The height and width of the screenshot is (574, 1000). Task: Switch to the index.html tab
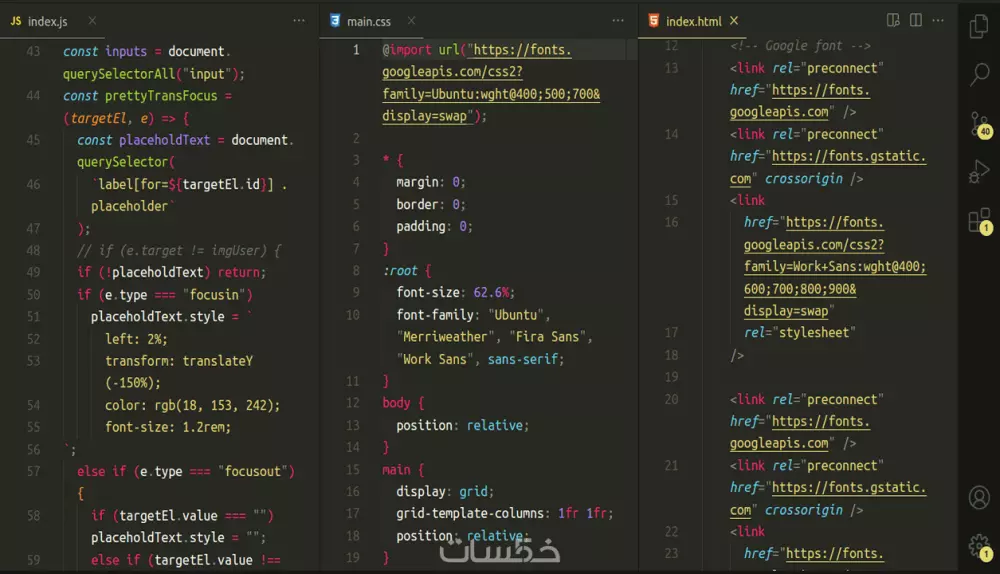(x=694, y=21)
